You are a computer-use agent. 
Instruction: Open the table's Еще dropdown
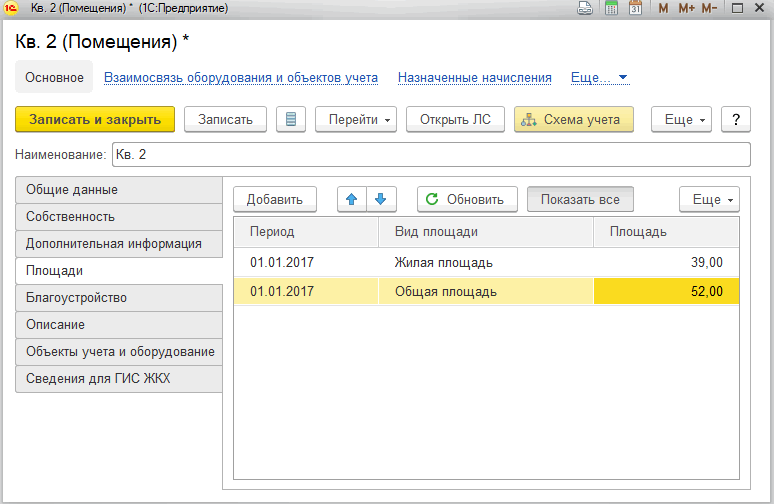coord(709,199)
